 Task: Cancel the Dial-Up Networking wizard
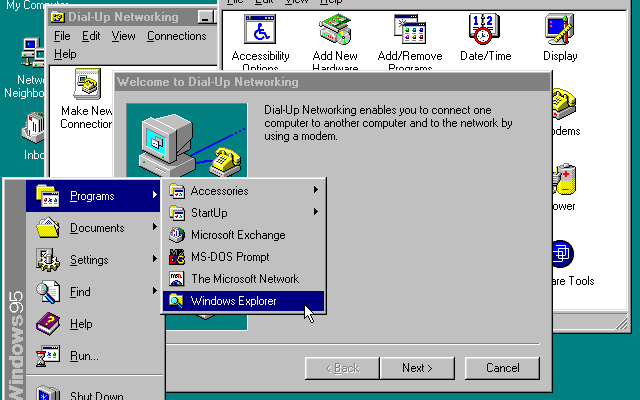[x=502, y=368]
